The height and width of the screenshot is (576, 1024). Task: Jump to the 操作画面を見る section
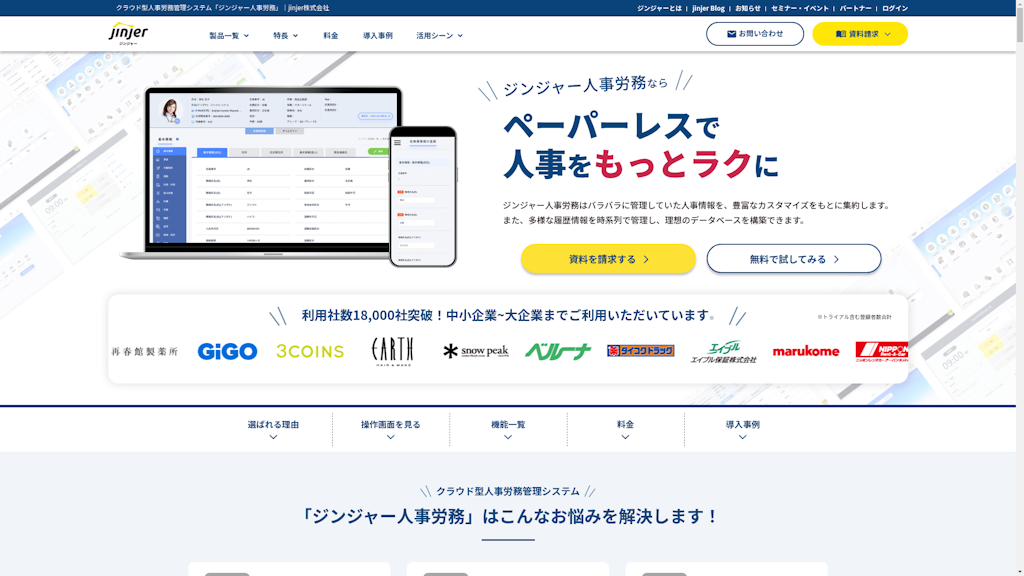390,428
